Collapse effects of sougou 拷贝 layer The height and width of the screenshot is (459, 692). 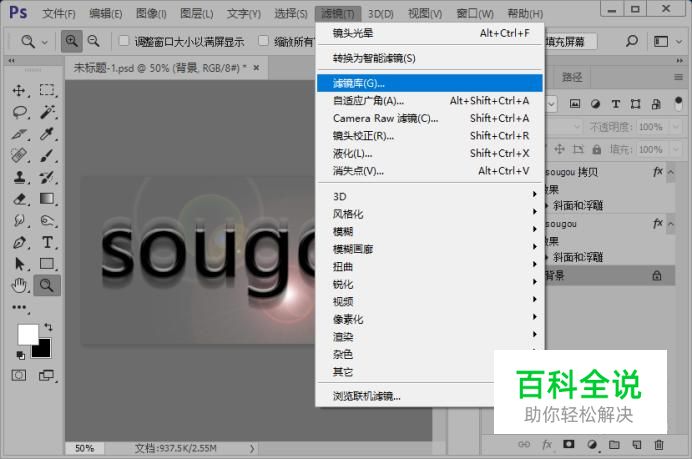pos(671,172)
